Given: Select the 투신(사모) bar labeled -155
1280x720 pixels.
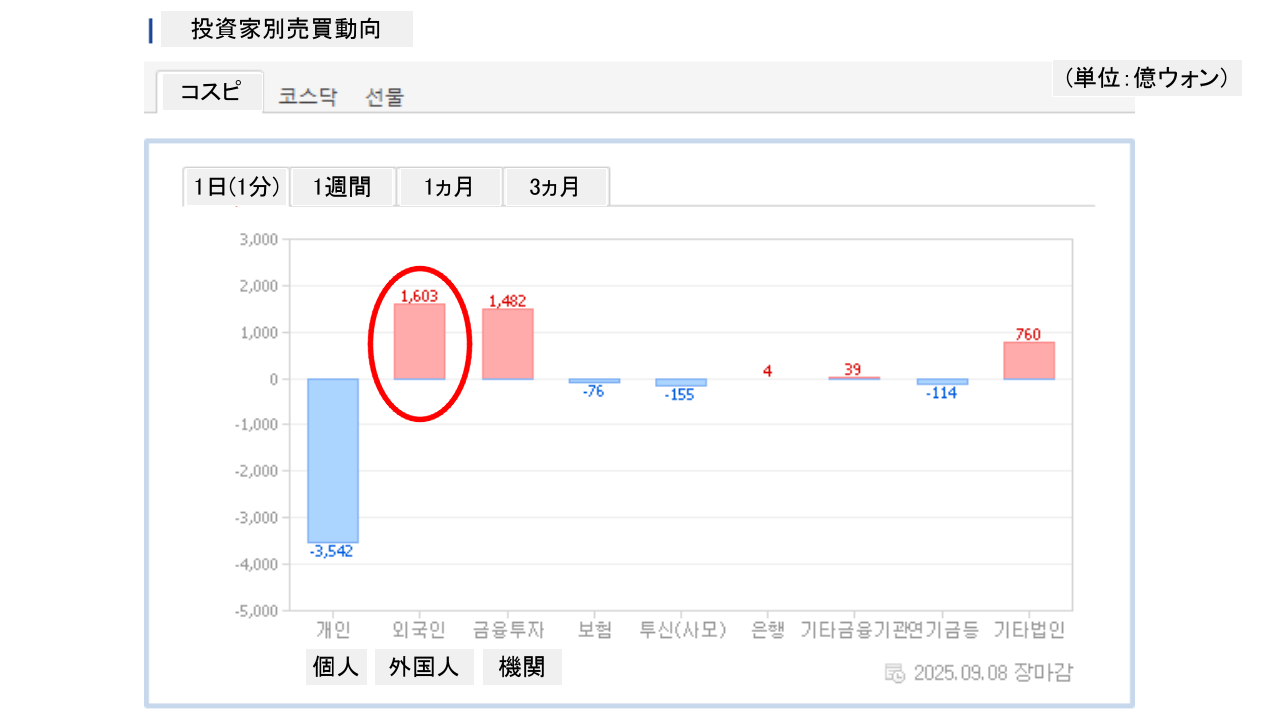Looking at the screenshot, I should point(681,382).
